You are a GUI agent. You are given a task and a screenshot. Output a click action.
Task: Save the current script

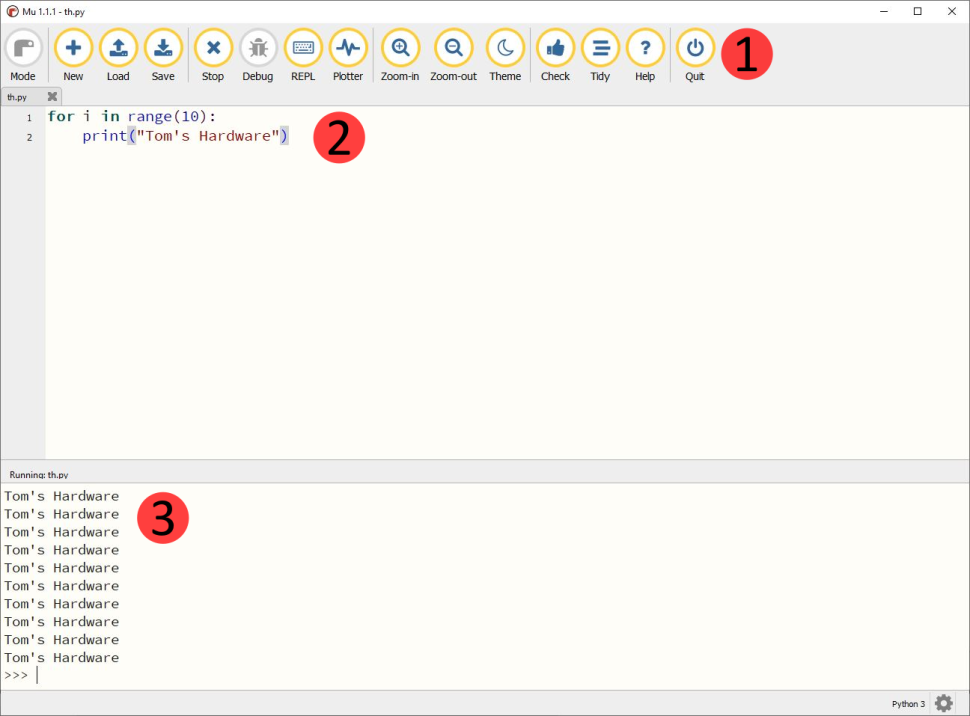coord(163,55)
